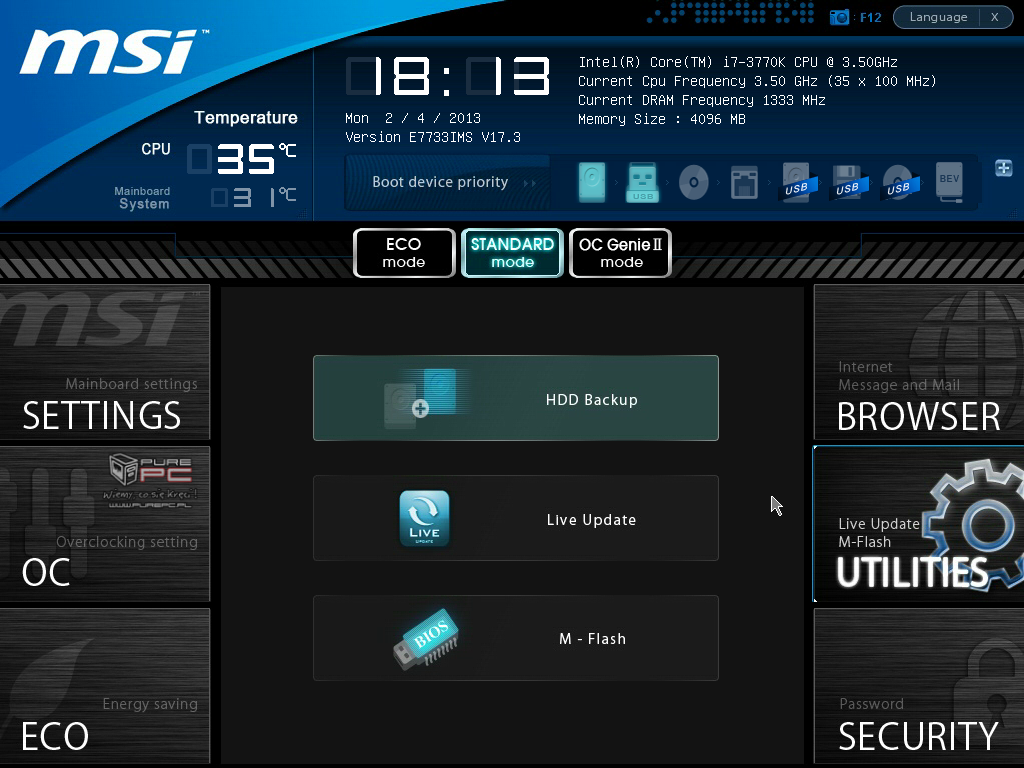Viewport: 1024px width, 768px height.
Task: Click the Version E7733IMS V17.3 text
Action: coord(433,137)
